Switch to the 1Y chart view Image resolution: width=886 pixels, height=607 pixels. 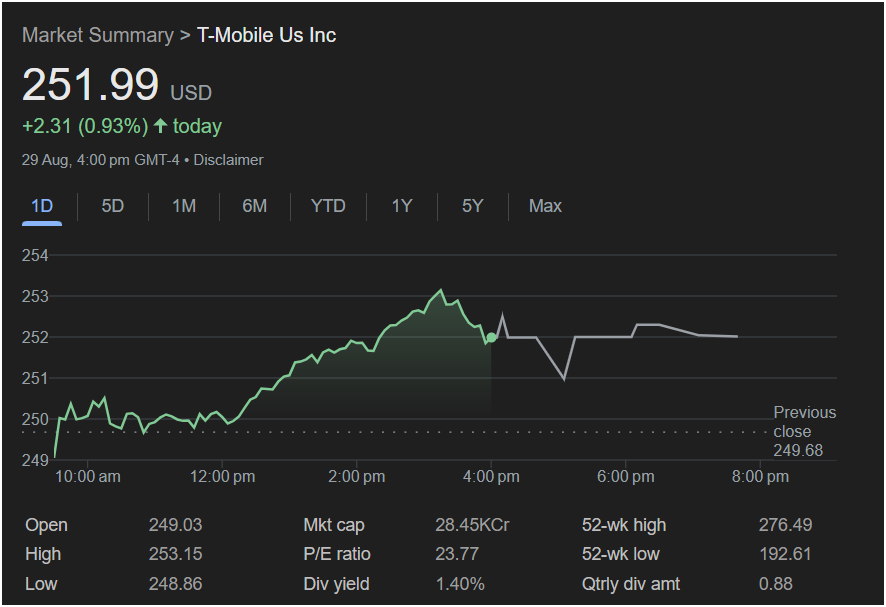pos(402,206)
